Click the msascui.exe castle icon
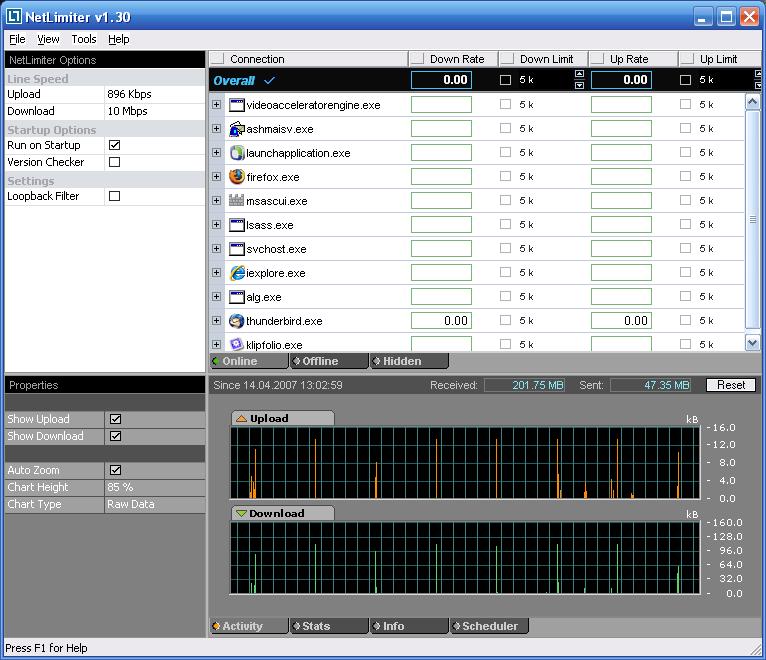 236,200
